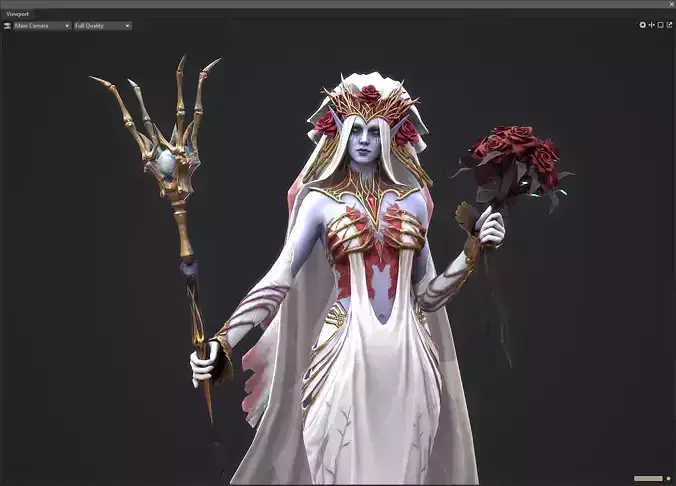Click the green render status indicator
The width and height of the screenshot is (676, 486).
pyautogui.click(x=668, y=478)
